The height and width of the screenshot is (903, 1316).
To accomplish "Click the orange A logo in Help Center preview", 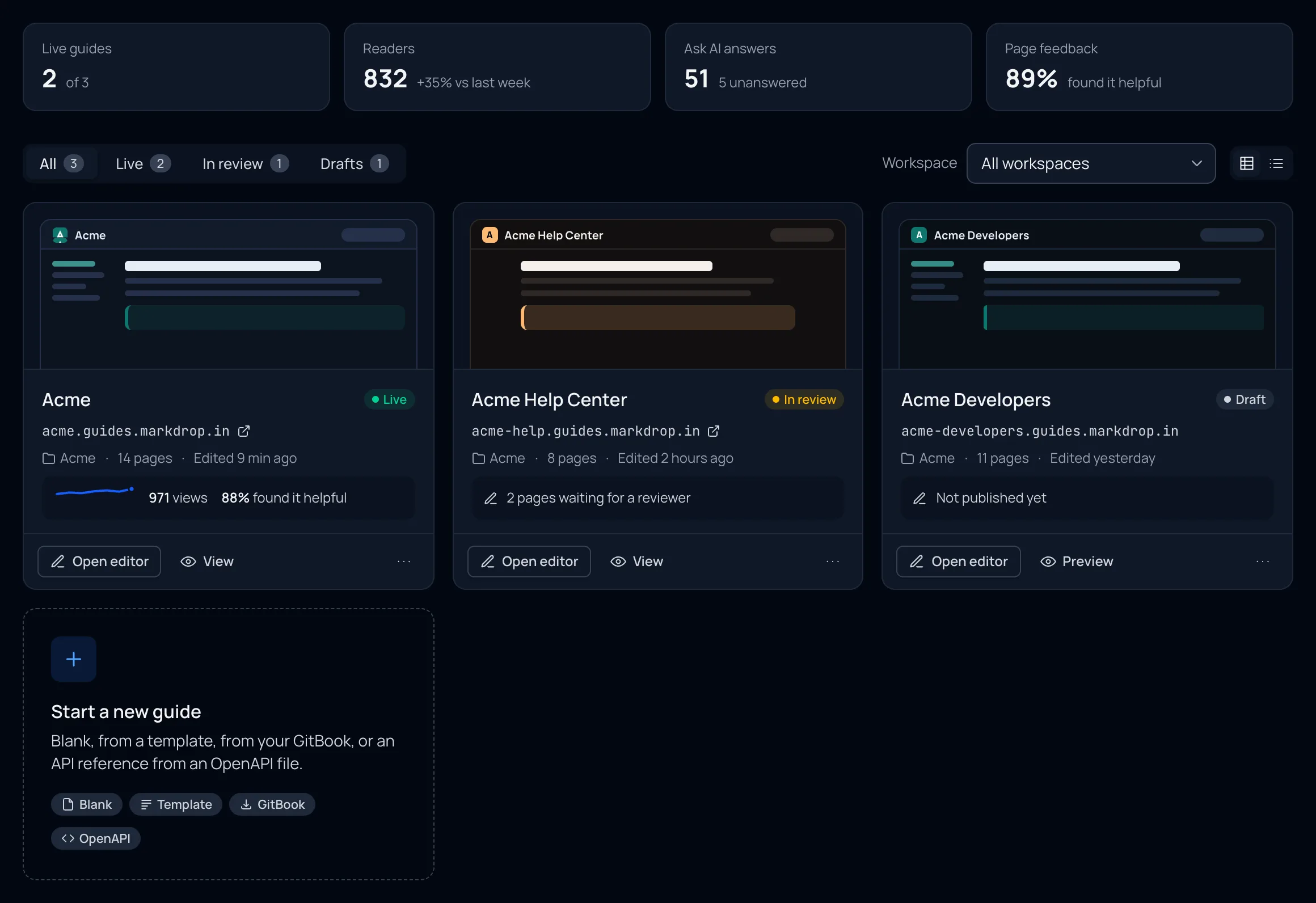I will click(x=490, y=235).
